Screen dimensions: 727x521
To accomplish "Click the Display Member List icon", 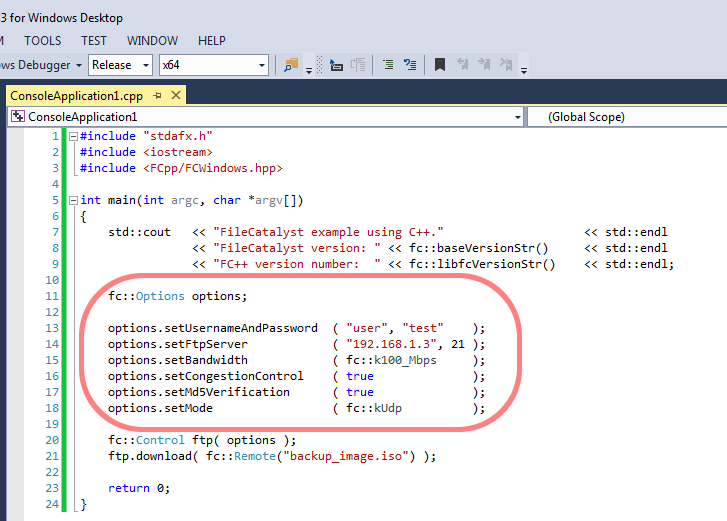I will [x=386, y=65].
